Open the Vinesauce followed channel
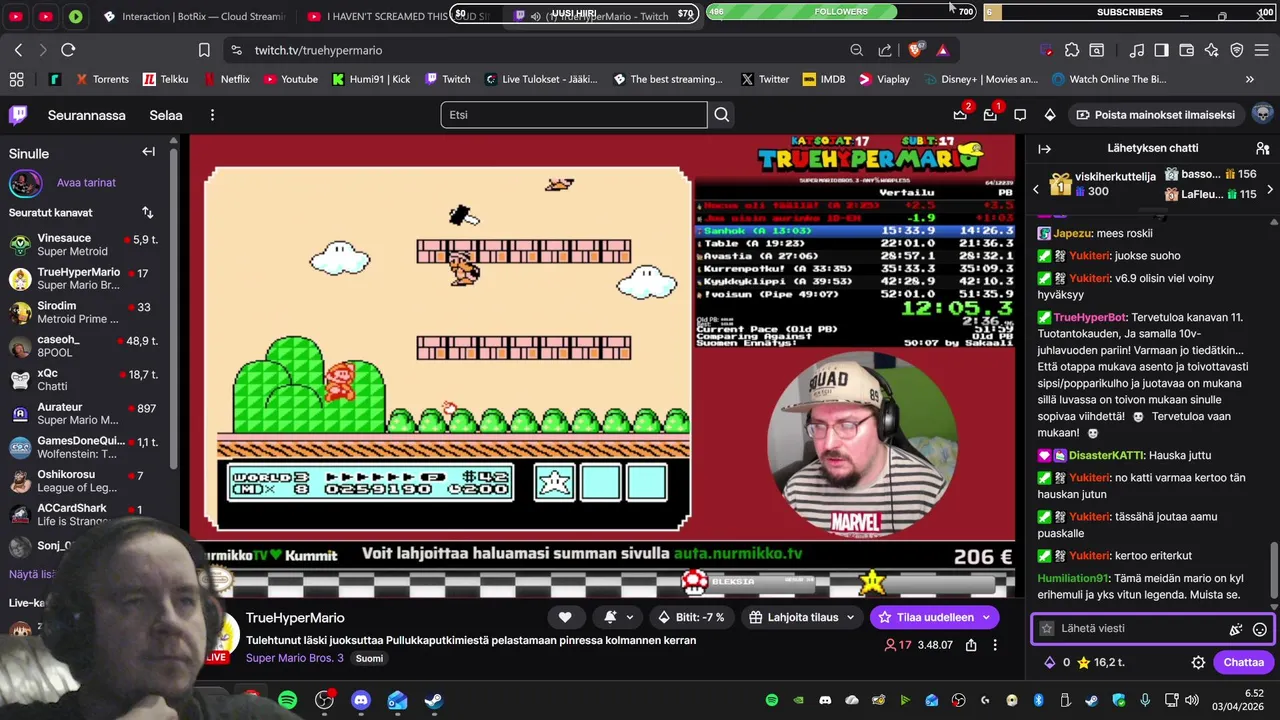 point(85,245)
